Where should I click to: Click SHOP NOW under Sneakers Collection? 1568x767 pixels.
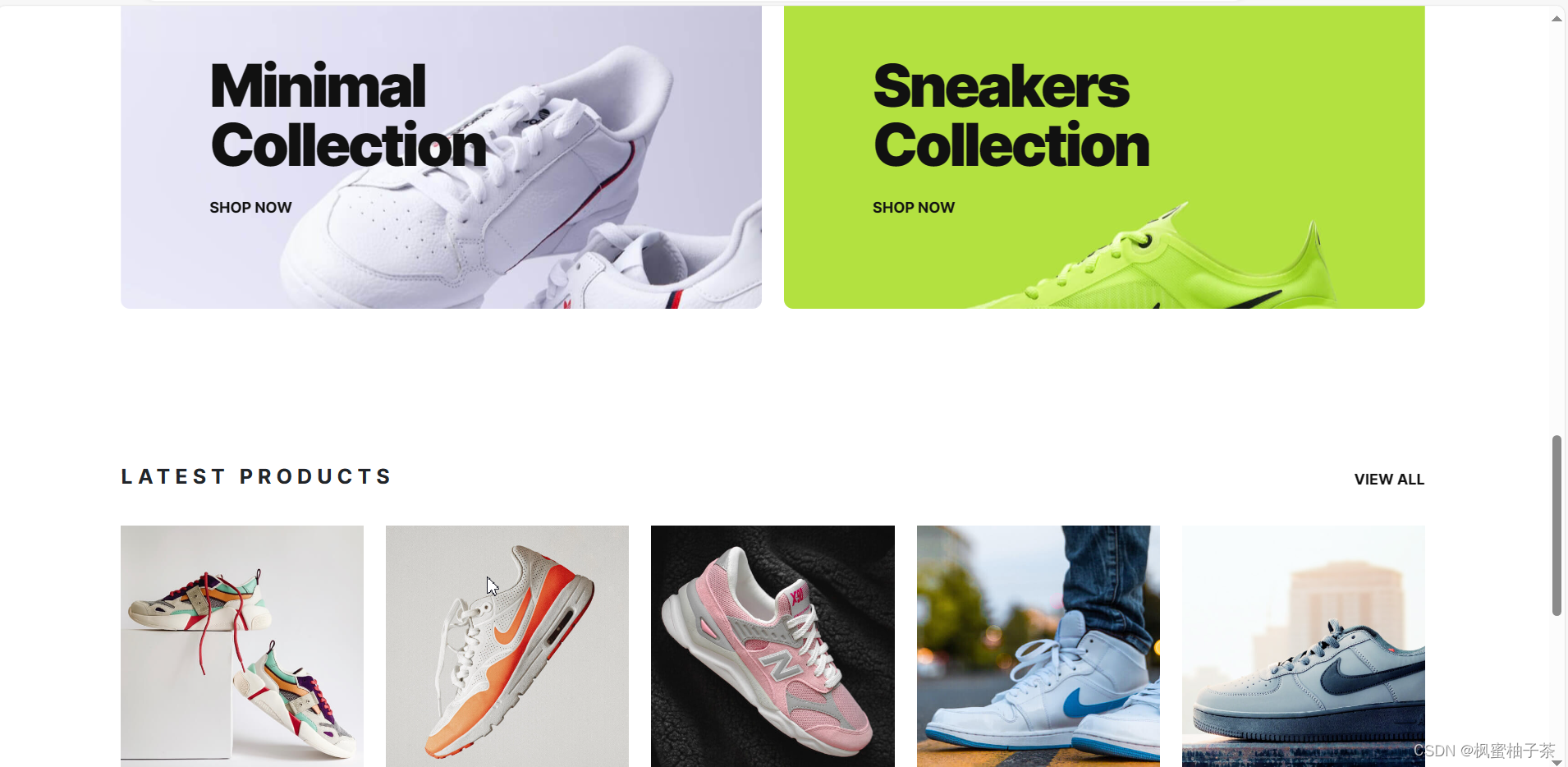click(914, 208)
